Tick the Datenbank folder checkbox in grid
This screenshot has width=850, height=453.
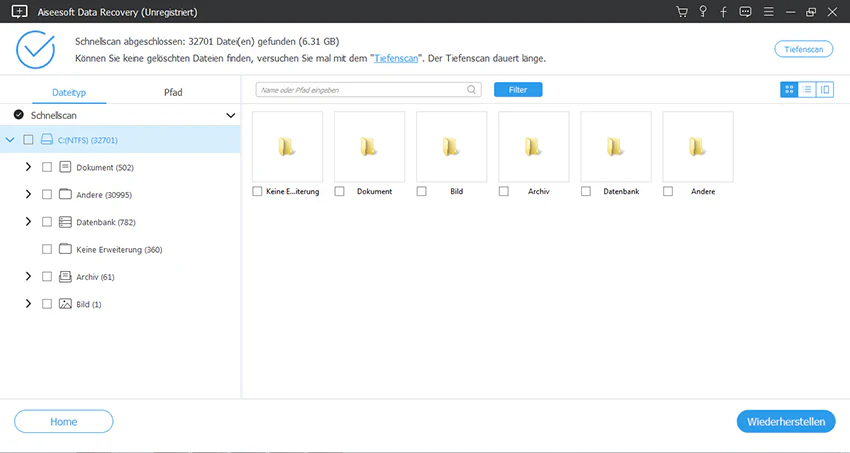586,191
